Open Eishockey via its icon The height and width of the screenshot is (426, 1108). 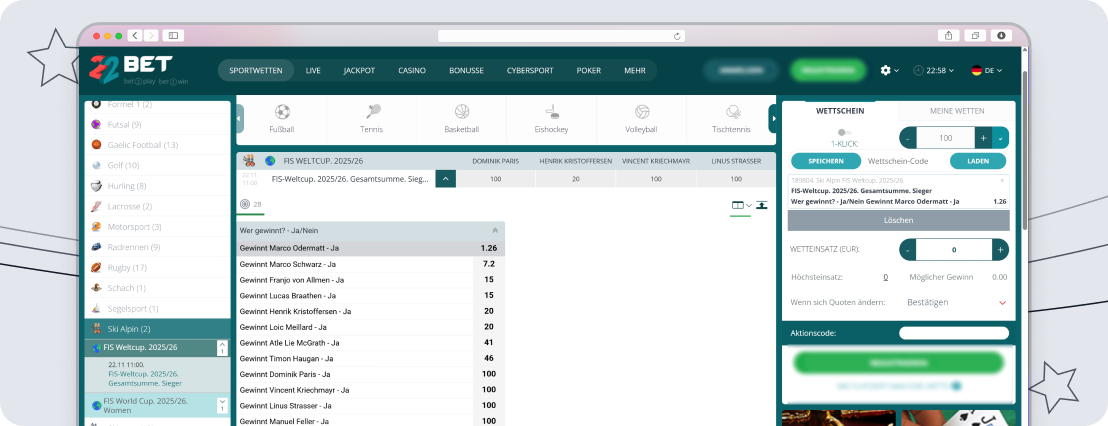click(551, 112)
